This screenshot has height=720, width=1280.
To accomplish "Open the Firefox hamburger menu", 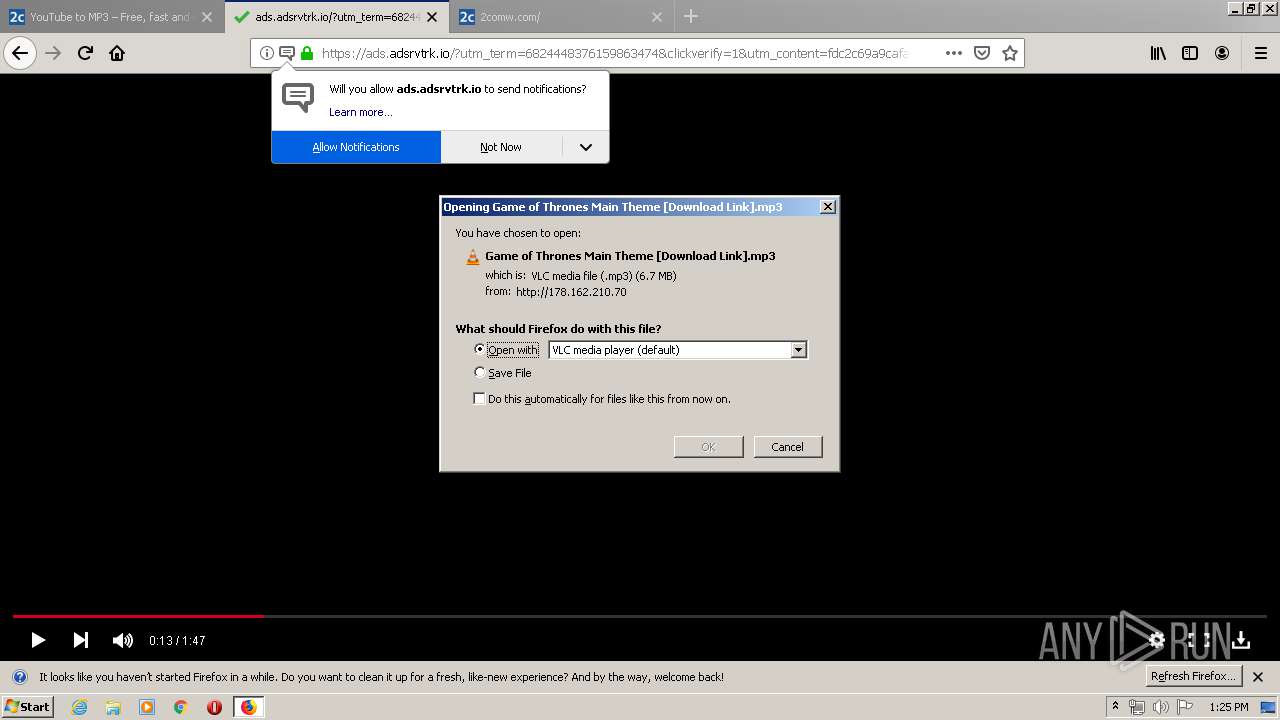I will pos(1260,53).
